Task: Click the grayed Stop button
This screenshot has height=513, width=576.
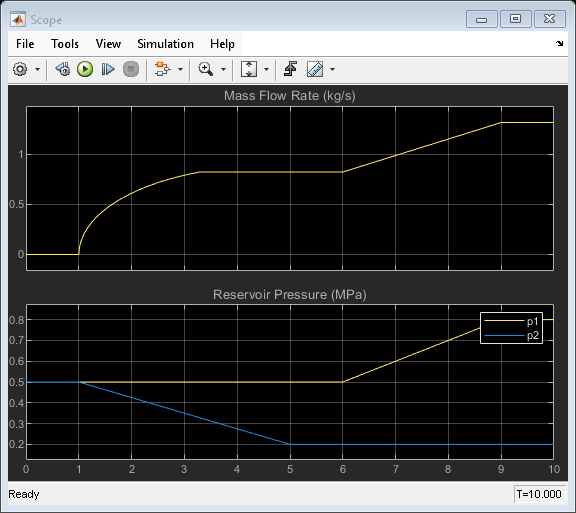Action: [131, 69]
